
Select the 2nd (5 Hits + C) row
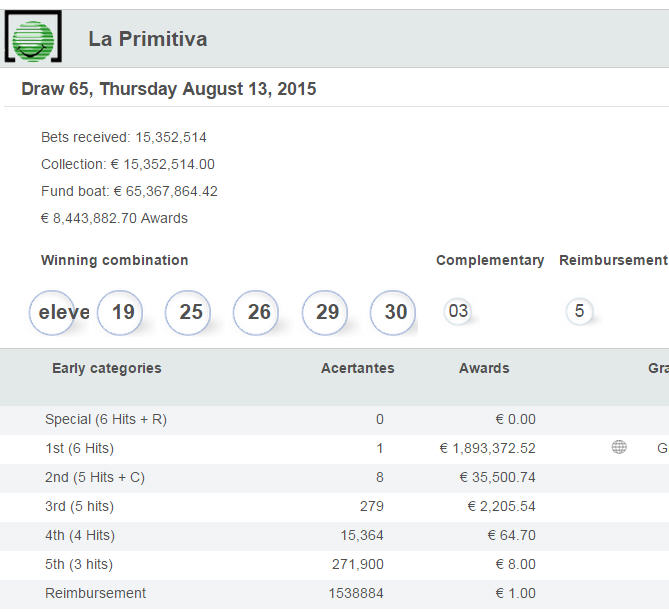[334, 477]
